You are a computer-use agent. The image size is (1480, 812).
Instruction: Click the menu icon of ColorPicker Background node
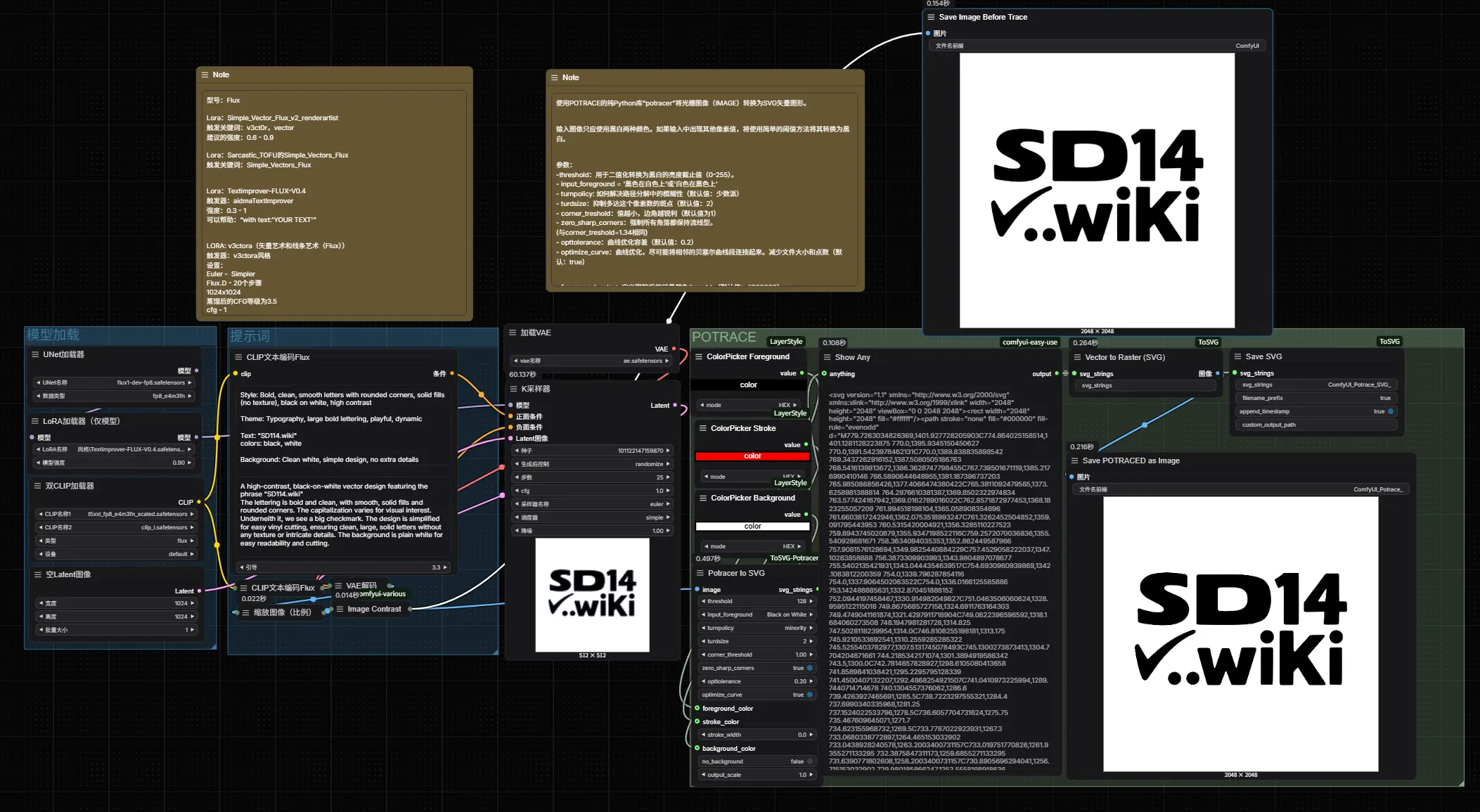coord(703,498)
